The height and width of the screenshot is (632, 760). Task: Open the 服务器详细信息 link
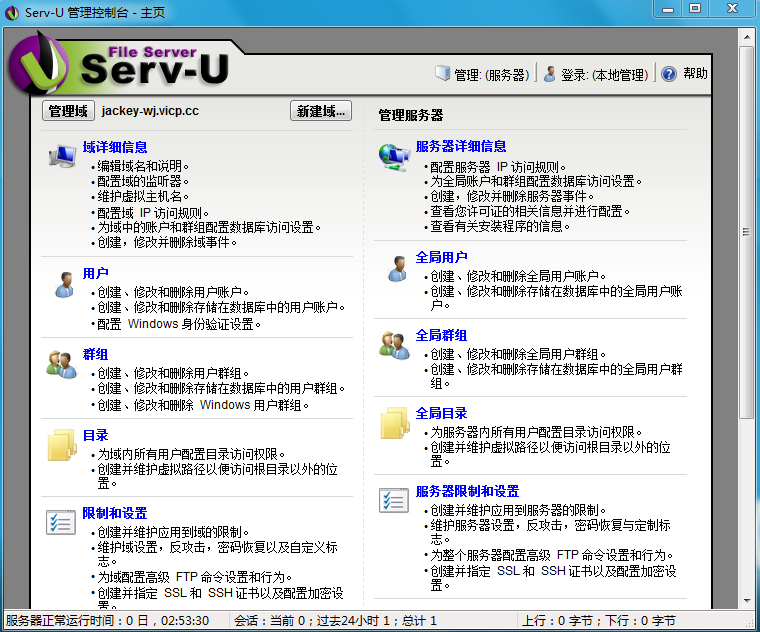click(x=461, y=146)
